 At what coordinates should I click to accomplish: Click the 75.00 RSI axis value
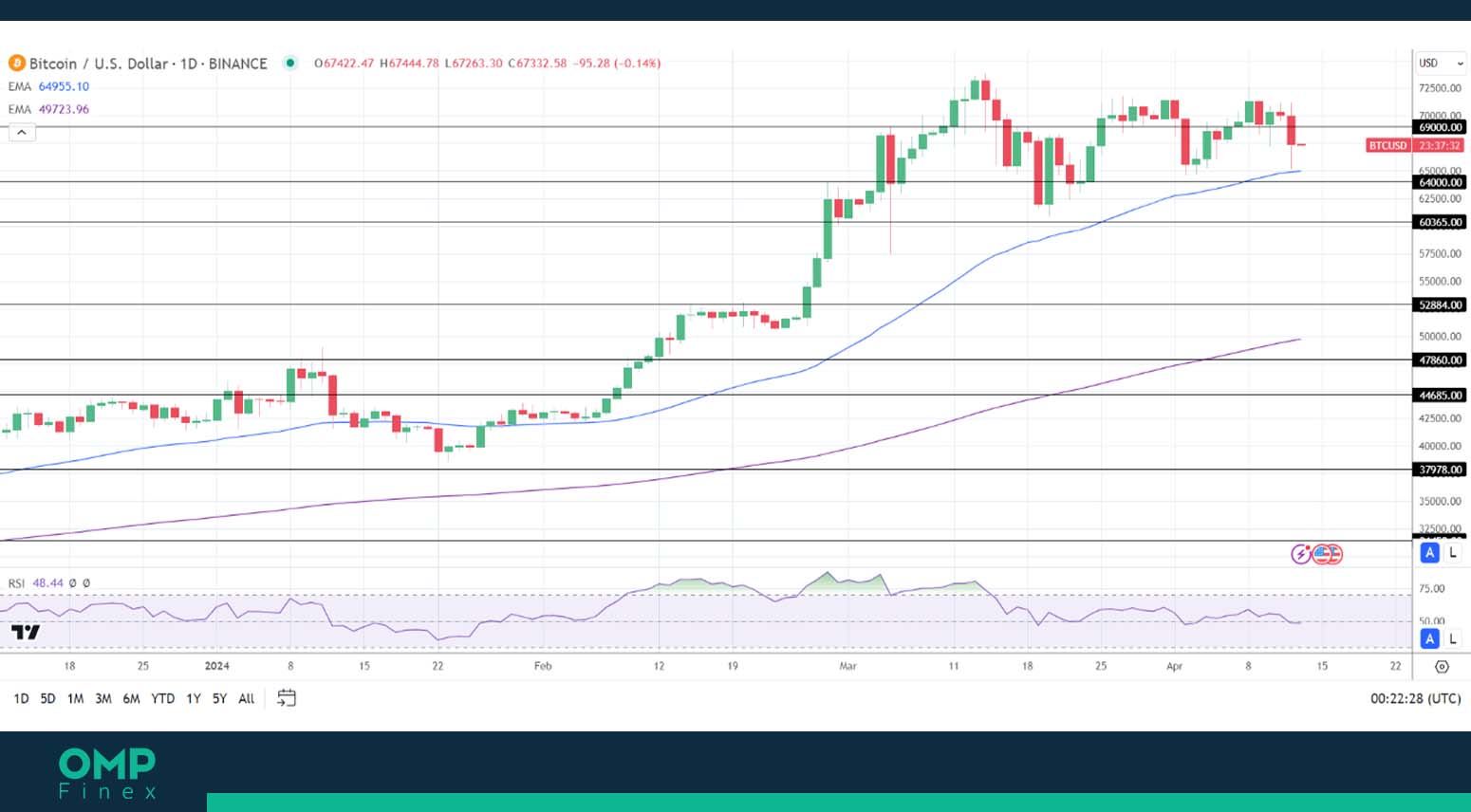[x=1431, y=589]
